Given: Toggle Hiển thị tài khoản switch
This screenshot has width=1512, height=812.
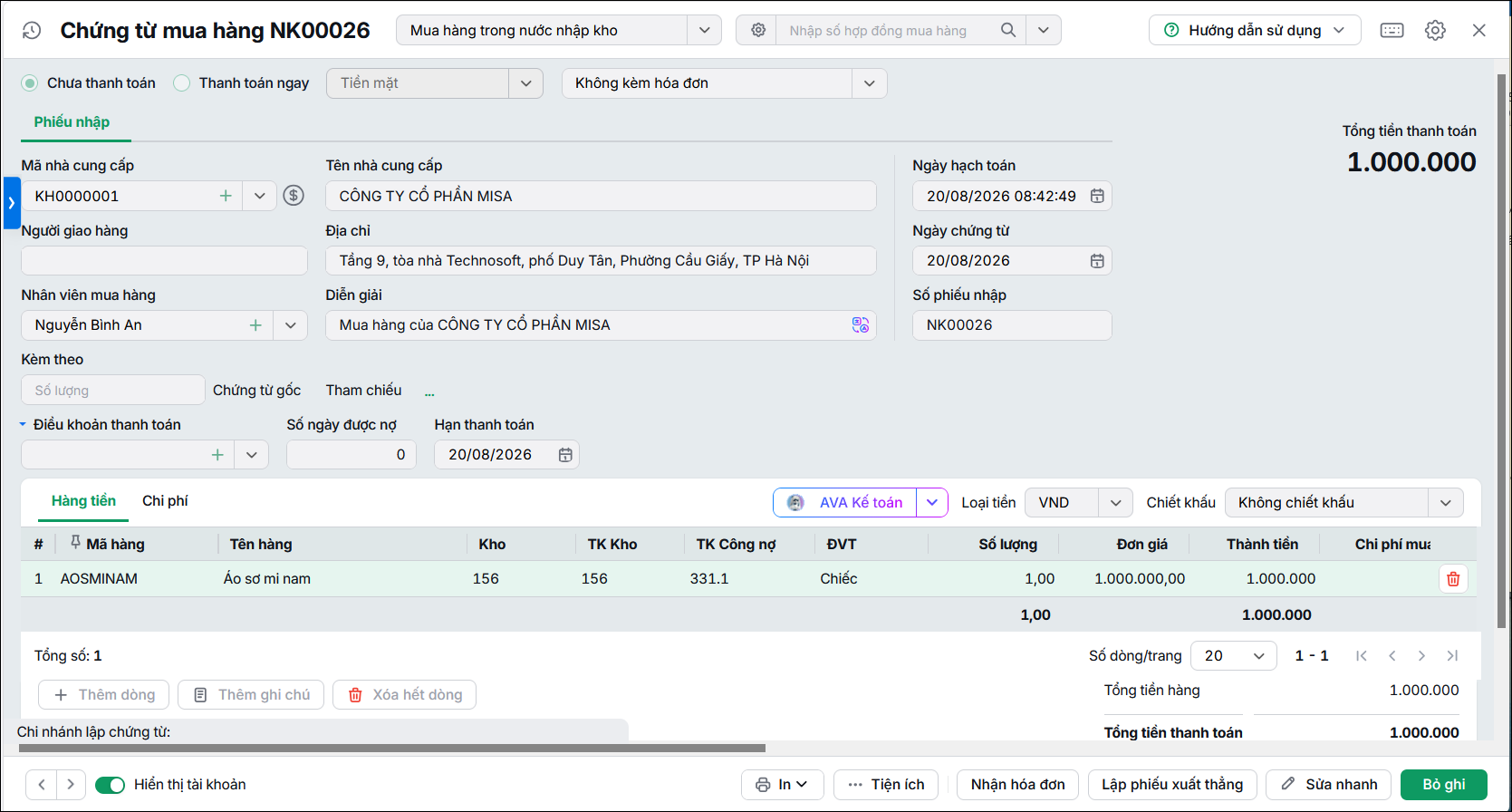Looking at the screenshot, I should (x=111, y=785).
